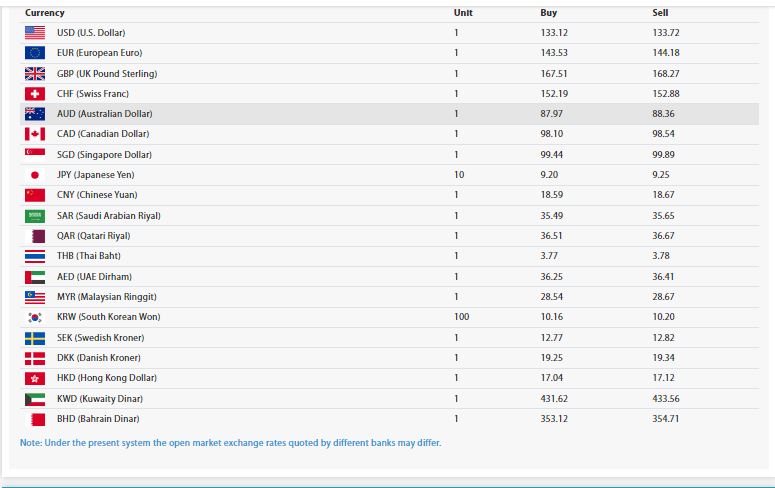
Task: Select SGD (Singapore Dollar) currency name
Action: (x=103, y=155)
